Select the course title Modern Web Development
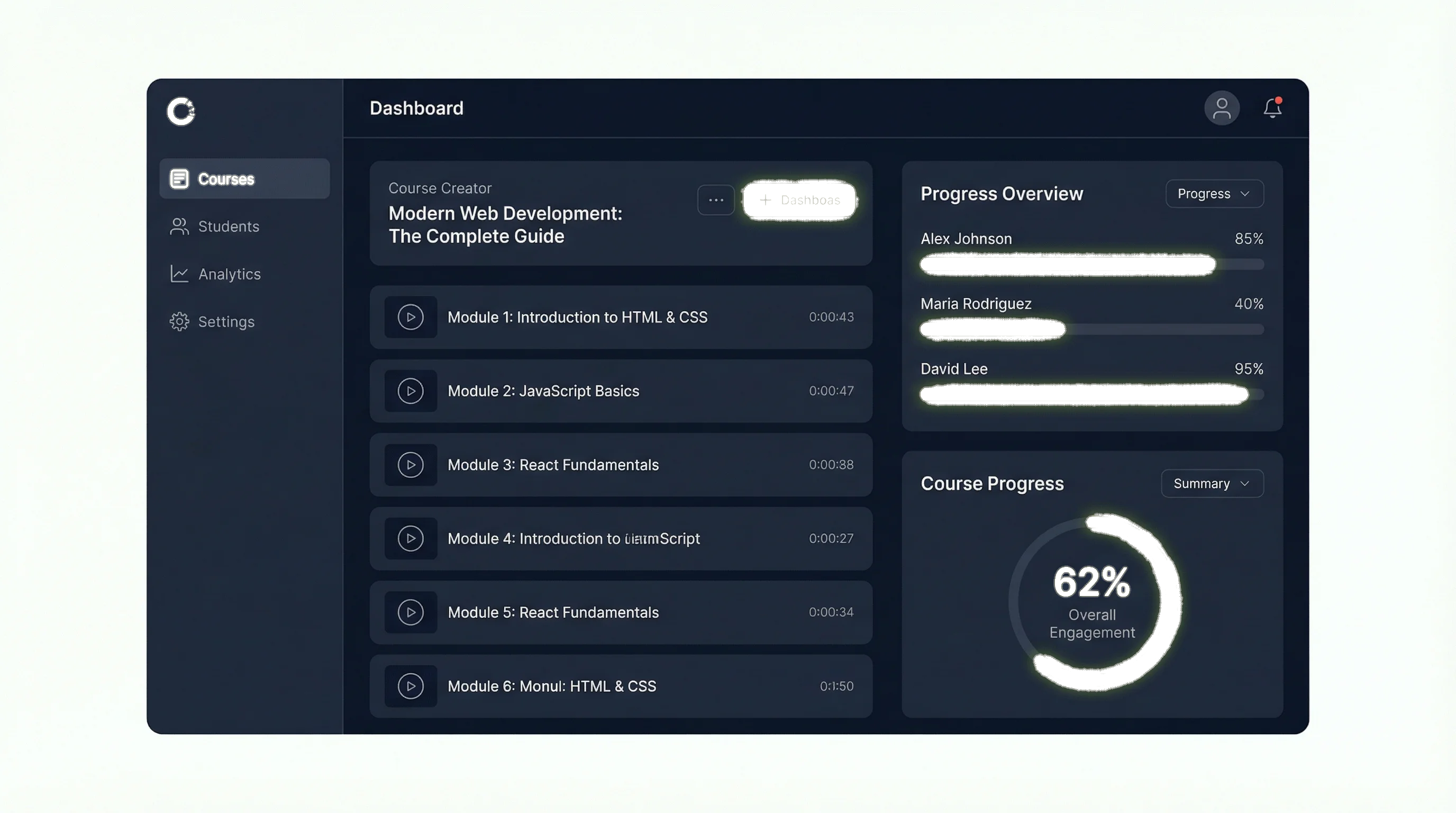The width and height of the screenshot is (1456, 813). [505, 224]
